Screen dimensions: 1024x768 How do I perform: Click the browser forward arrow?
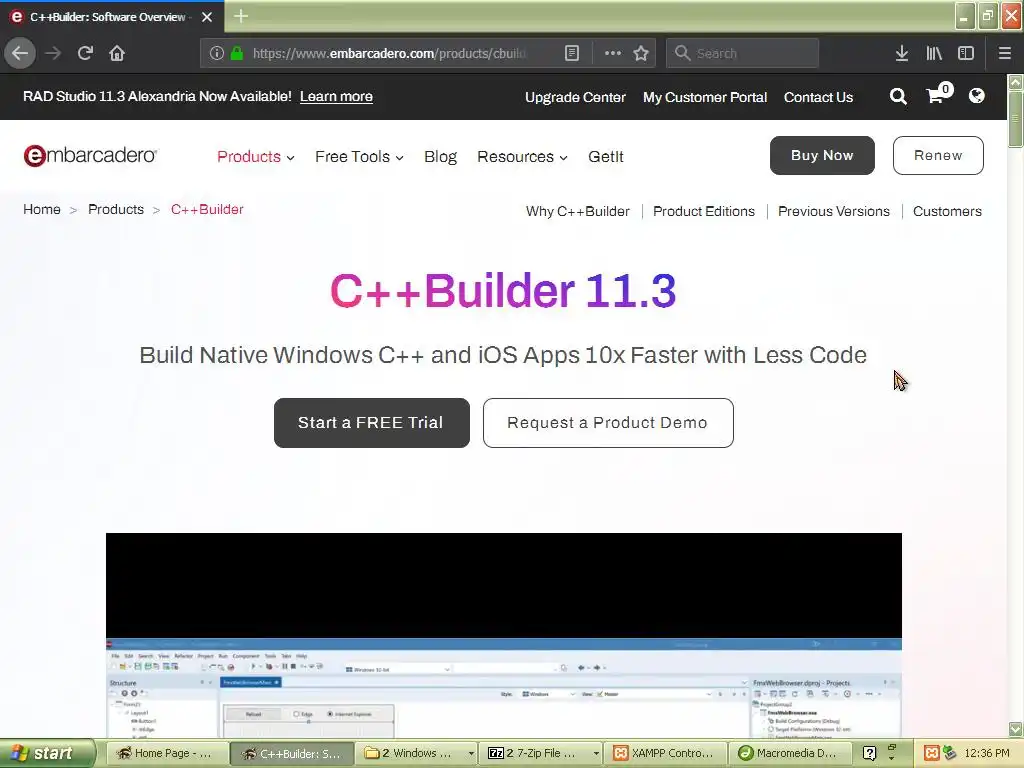point(53,53)
